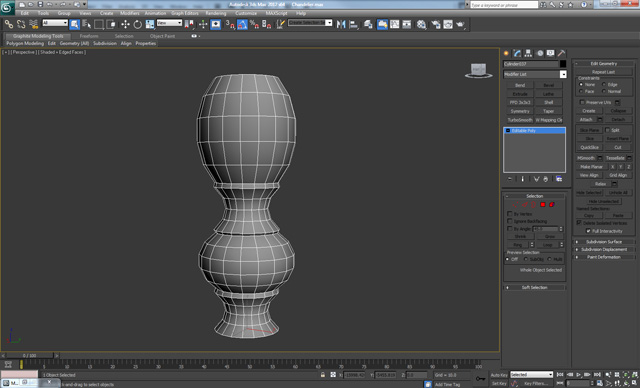
Task: Click the TurboSmooth modifier button
Action: [x=520, y=120]
